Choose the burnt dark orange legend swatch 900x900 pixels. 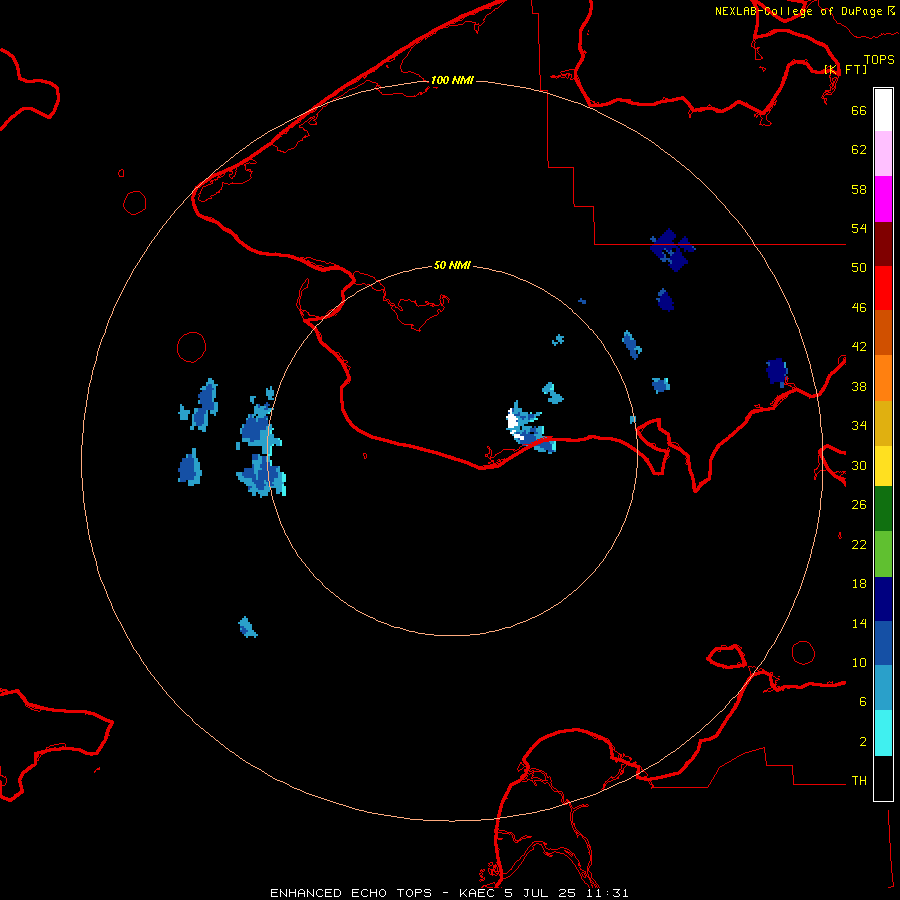[883, 332]
